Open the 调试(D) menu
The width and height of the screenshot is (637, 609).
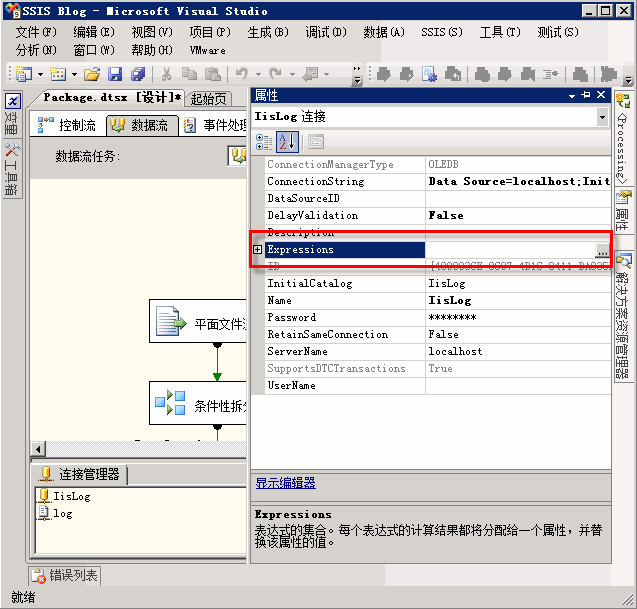326,32
